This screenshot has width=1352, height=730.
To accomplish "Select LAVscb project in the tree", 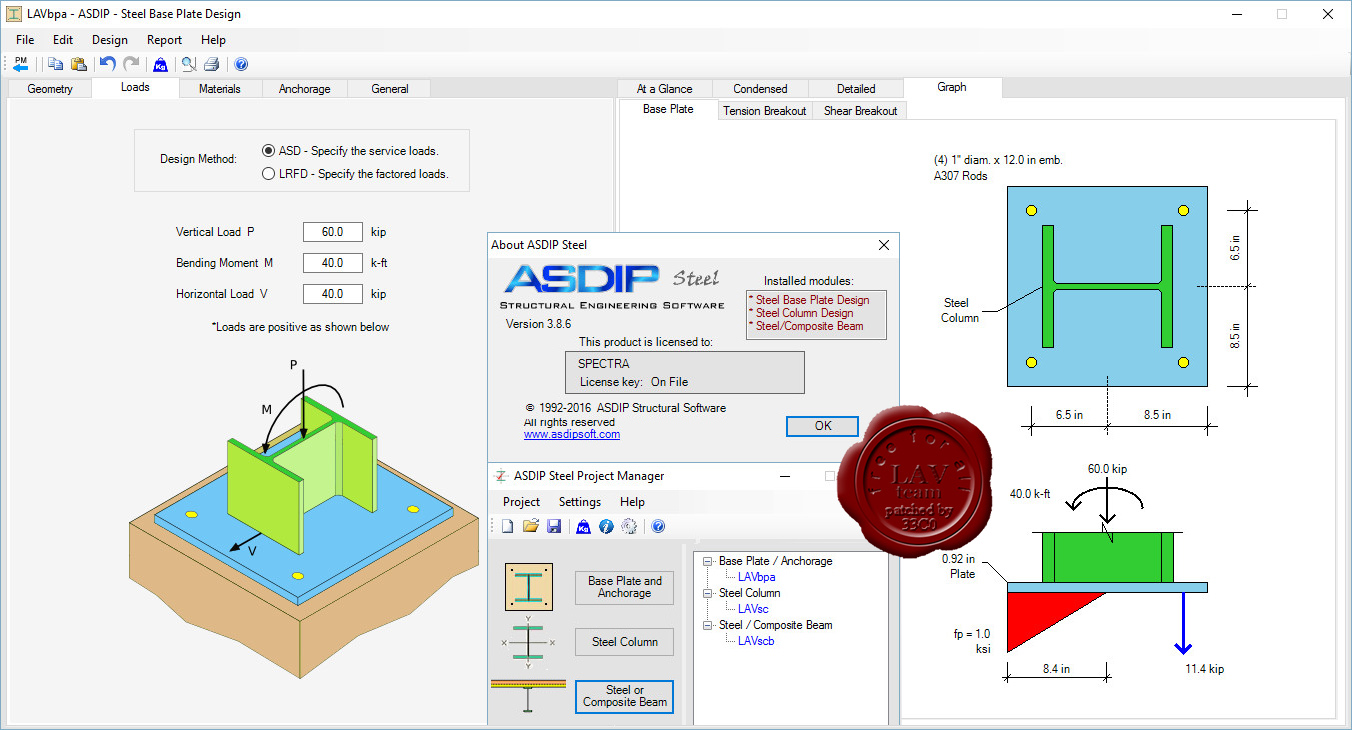I will coord(756,641).
